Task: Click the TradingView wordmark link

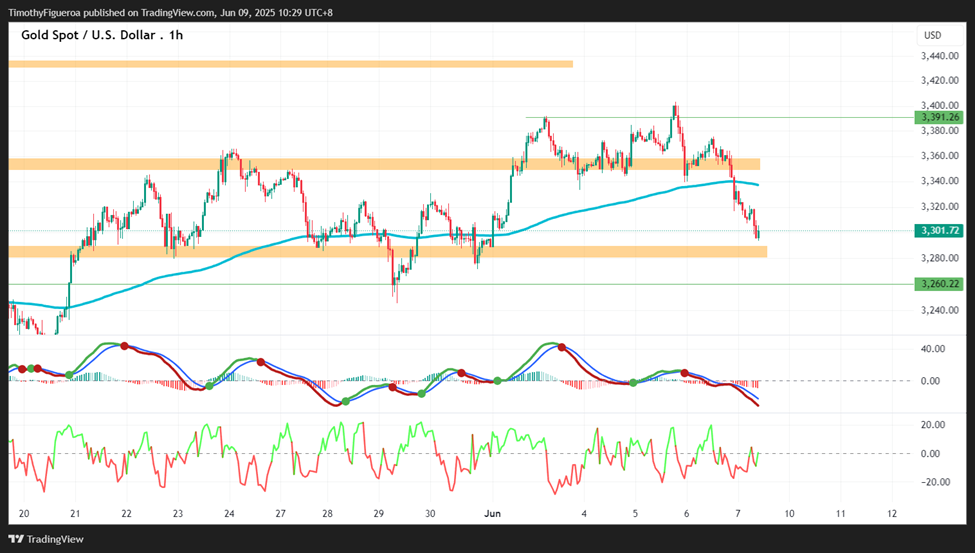Action: [x=55, y=539]
